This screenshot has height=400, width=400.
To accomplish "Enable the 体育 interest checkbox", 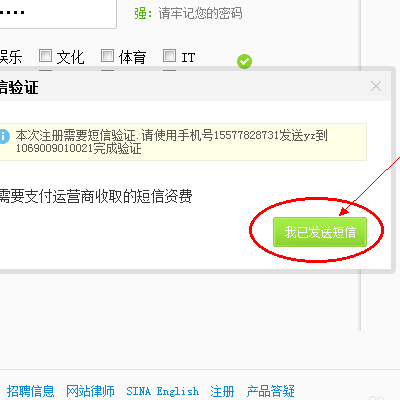I will tap(107, 56).
